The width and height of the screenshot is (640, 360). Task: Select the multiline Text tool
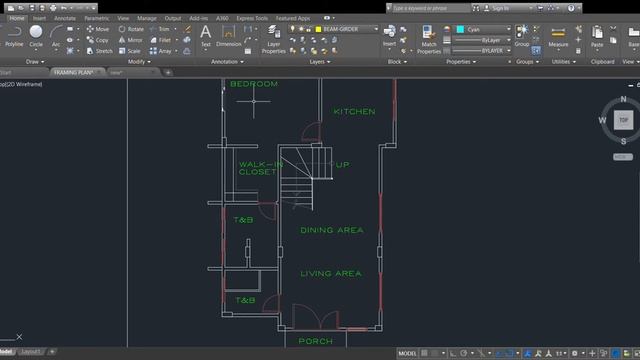tap(206, 36)
